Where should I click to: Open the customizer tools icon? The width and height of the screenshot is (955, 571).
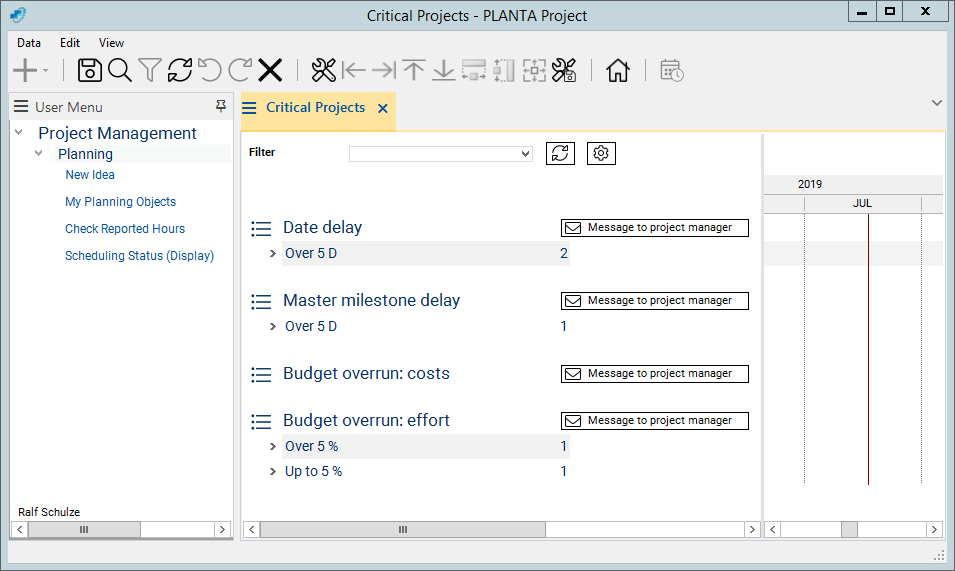[323, 70]
